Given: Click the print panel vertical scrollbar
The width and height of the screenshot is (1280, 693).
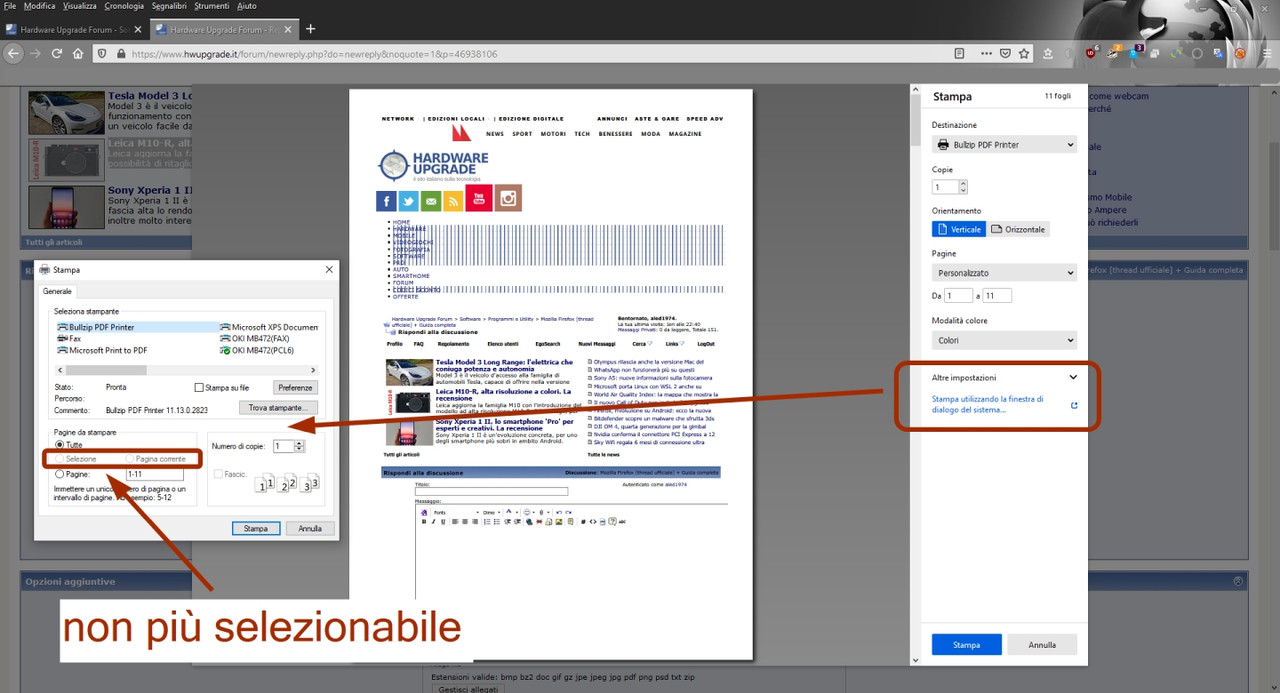Looking at the screenshot, I should [916, 375].
